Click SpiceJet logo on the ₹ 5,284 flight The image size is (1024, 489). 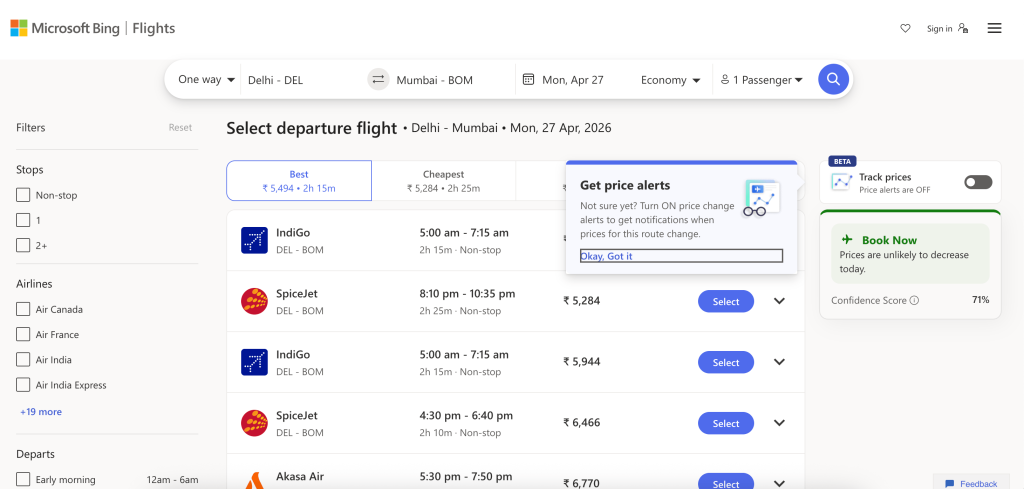[254, 301]
